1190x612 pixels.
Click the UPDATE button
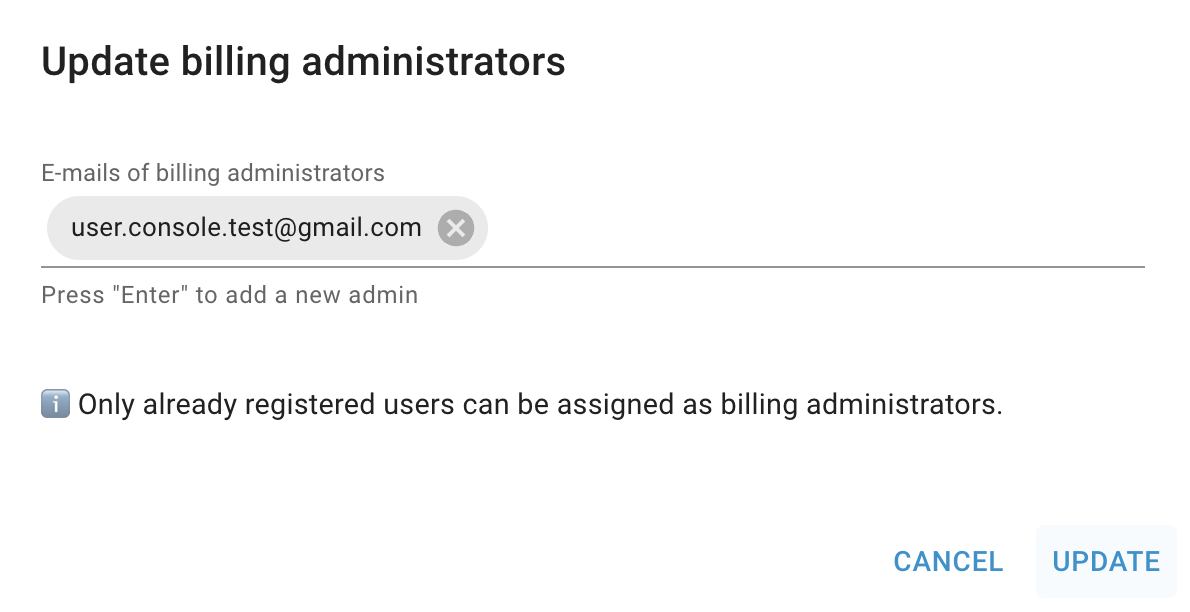tap(1106, 561)
